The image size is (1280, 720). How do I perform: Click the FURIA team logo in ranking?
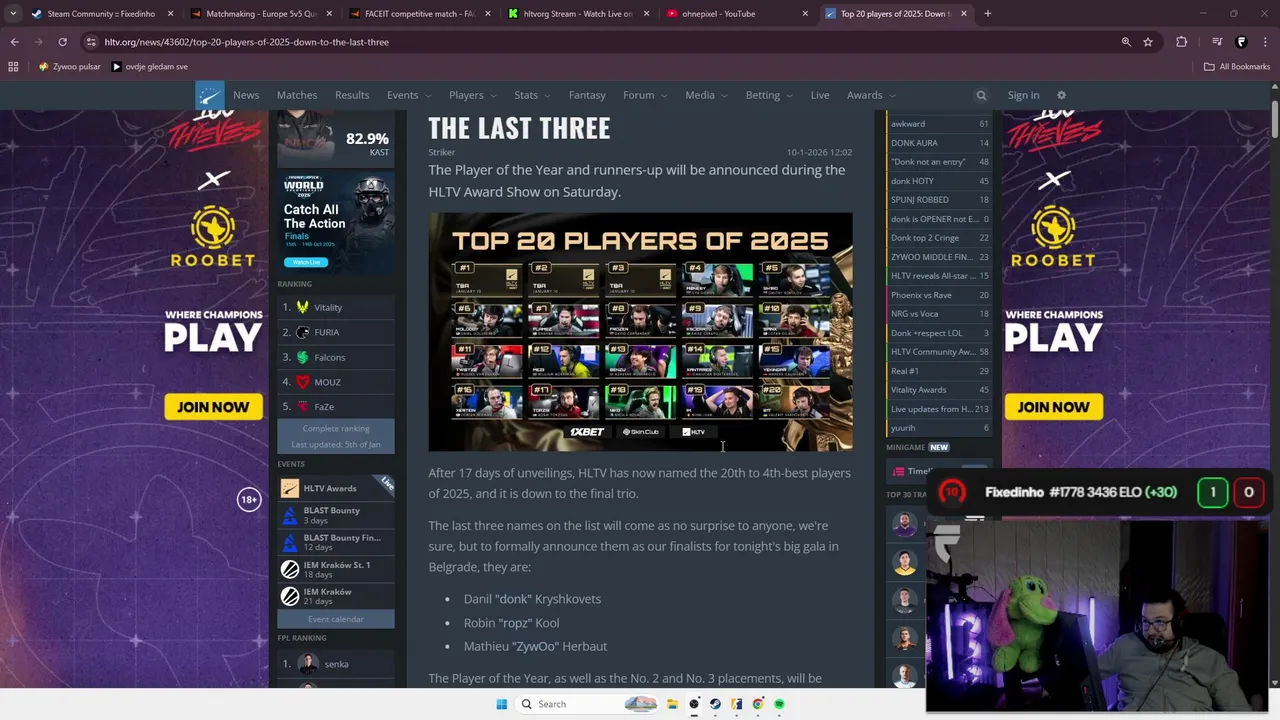303,332
